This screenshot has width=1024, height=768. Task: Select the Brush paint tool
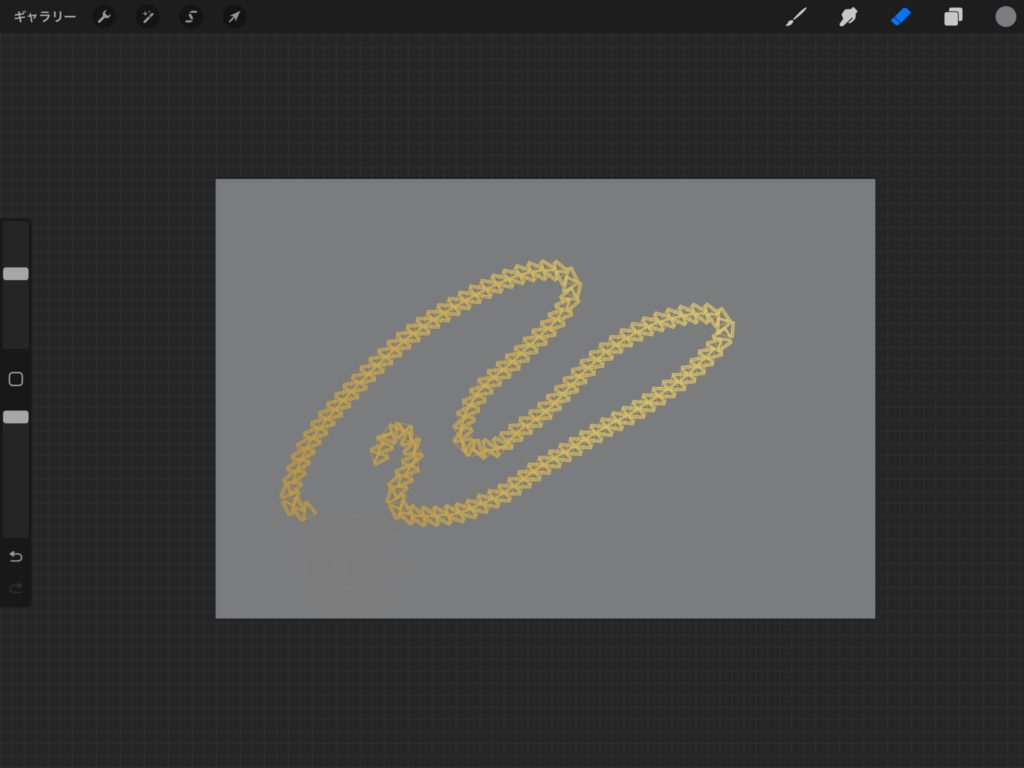tap(796, 17)
